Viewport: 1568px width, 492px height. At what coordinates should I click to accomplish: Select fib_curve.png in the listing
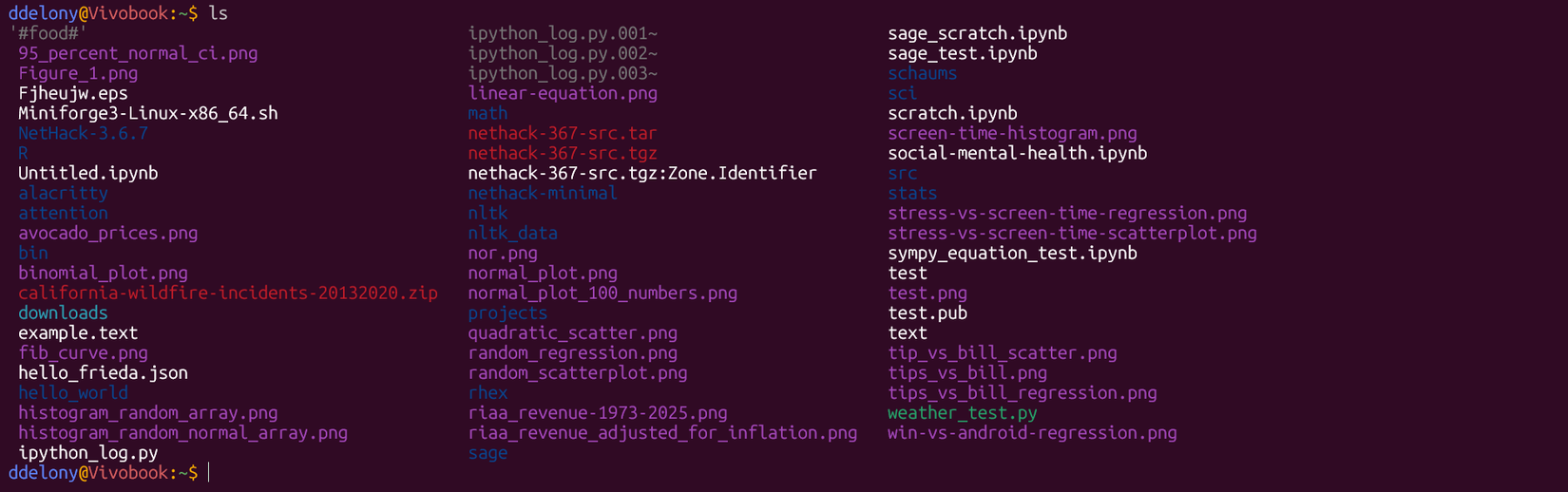(x=83, y=352)
